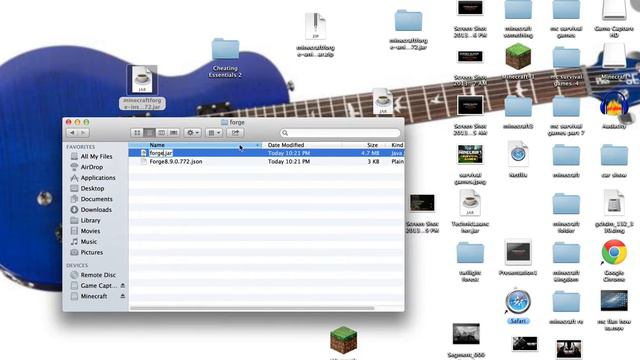Image resolution: width=640 pixels, height=360 pixels.
Task: Select the twilight forest folder
Action: click(470, 253)
